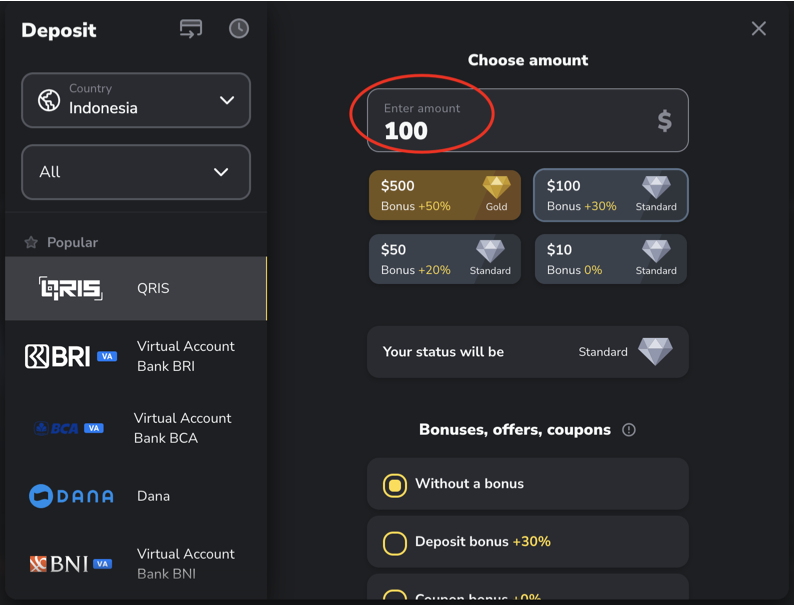
Task: Pick the $500 Gold bonus preset
Action: [x=445, y=195]
